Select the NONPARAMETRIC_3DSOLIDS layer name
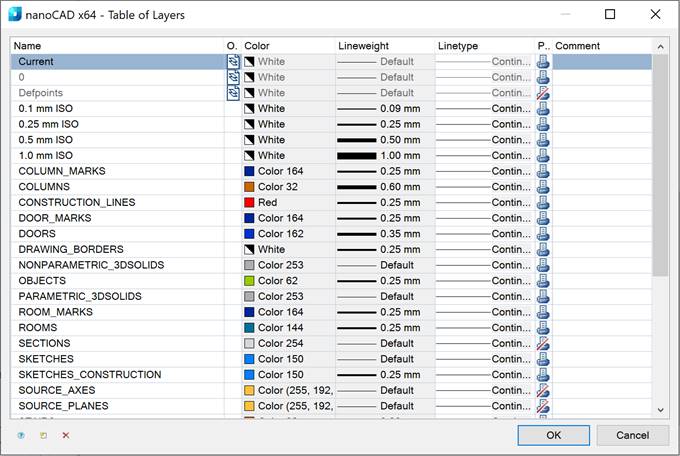Viewport: 680px width, 456px height. point(91,265)
